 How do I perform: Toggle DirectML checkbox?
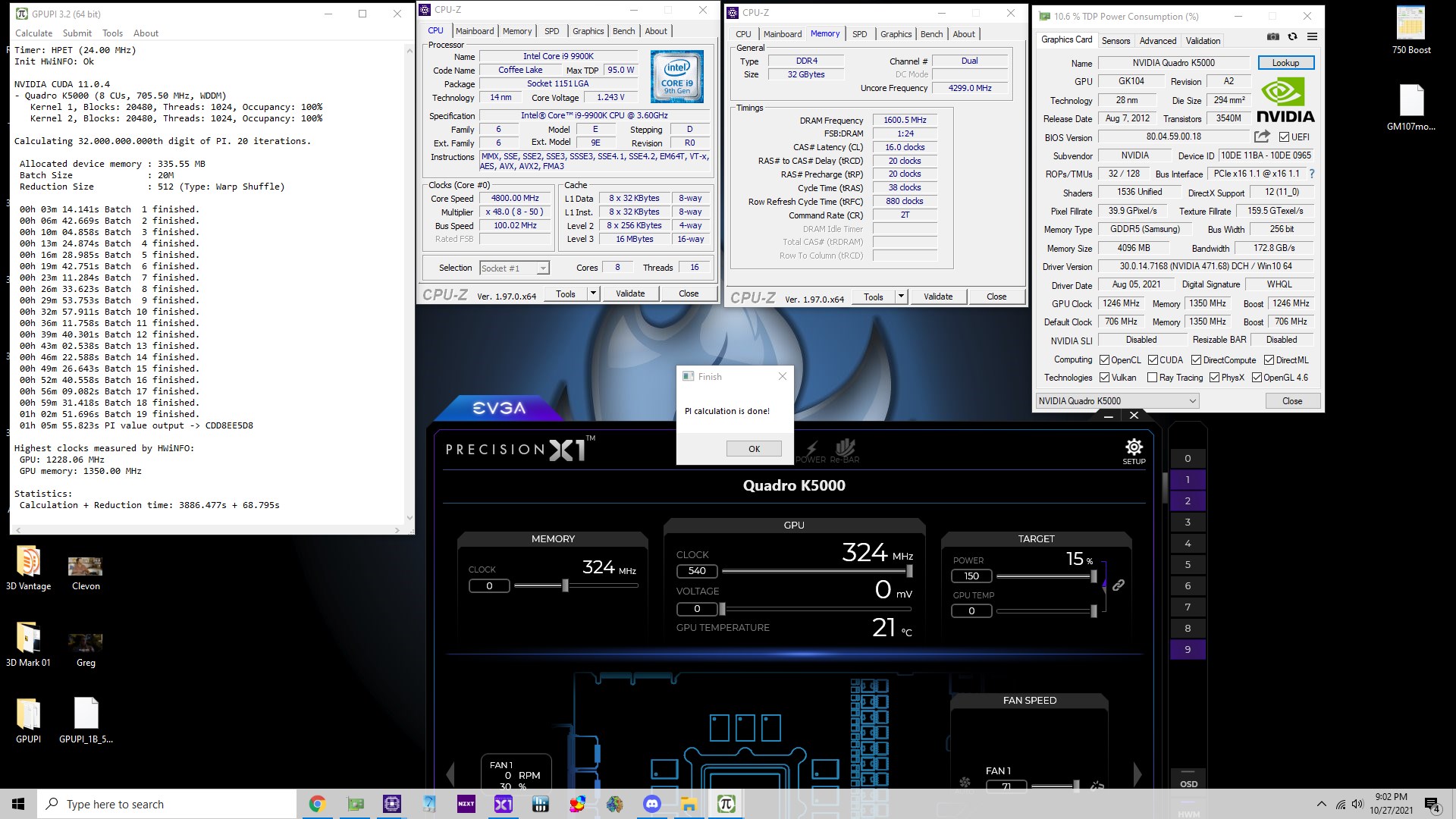tap(1269, 360)
